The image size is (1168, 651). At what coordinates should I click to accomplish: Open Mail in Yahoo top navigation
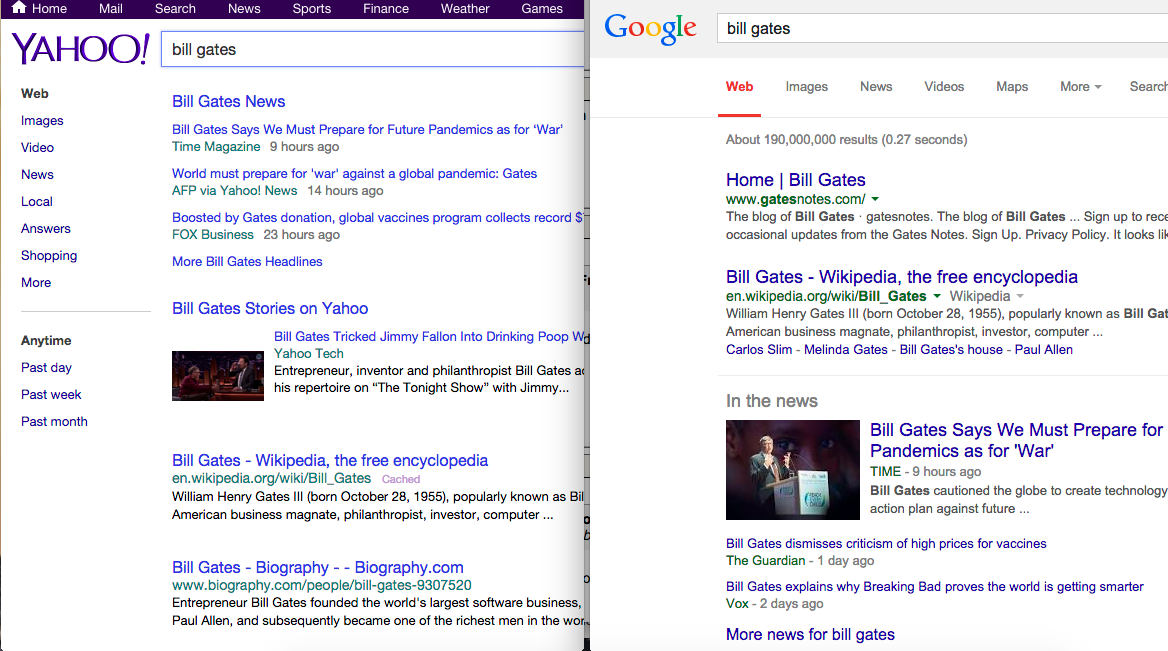[110, 9]
